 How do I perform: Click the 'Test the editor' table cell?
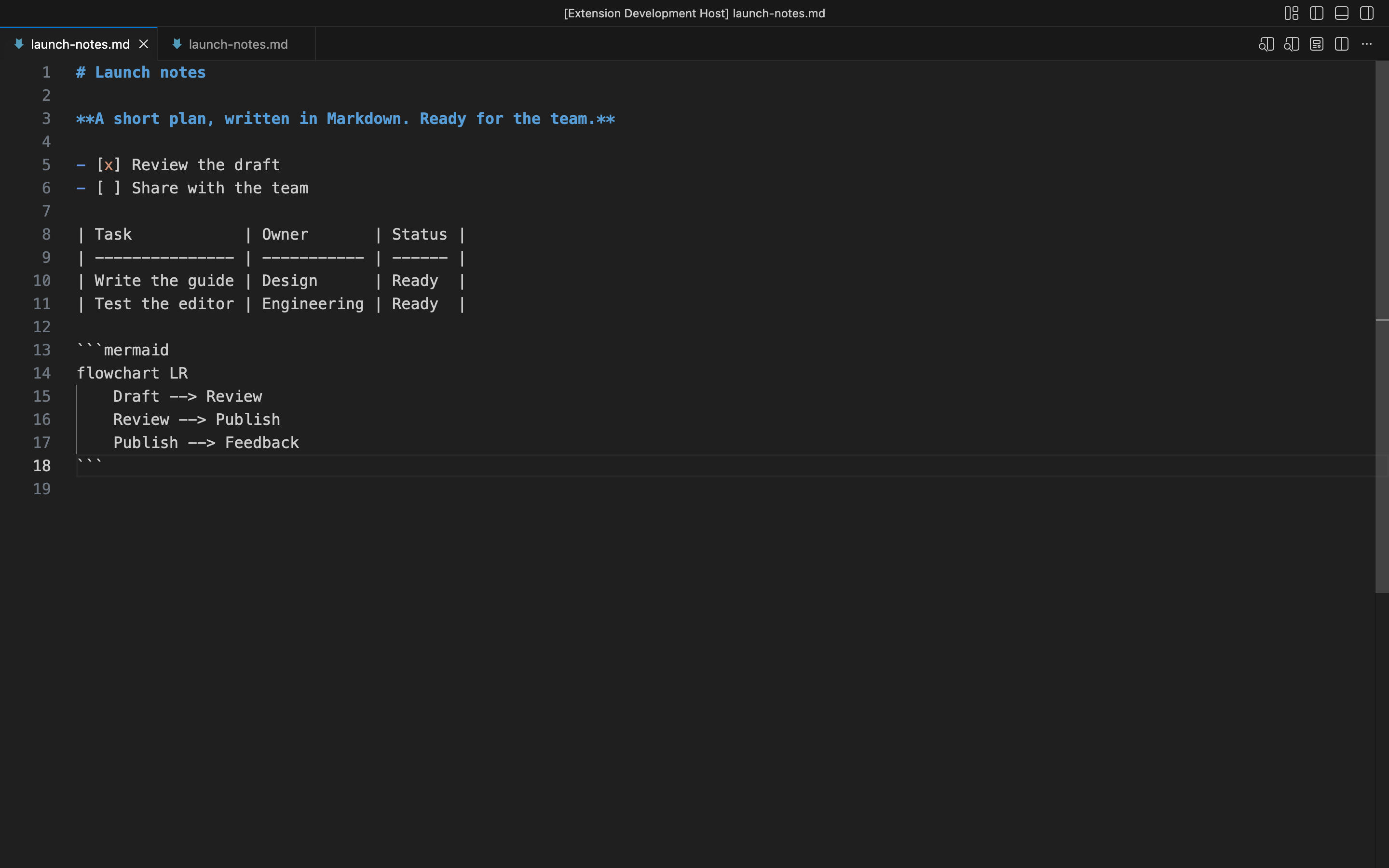click(x=164, y=304)
